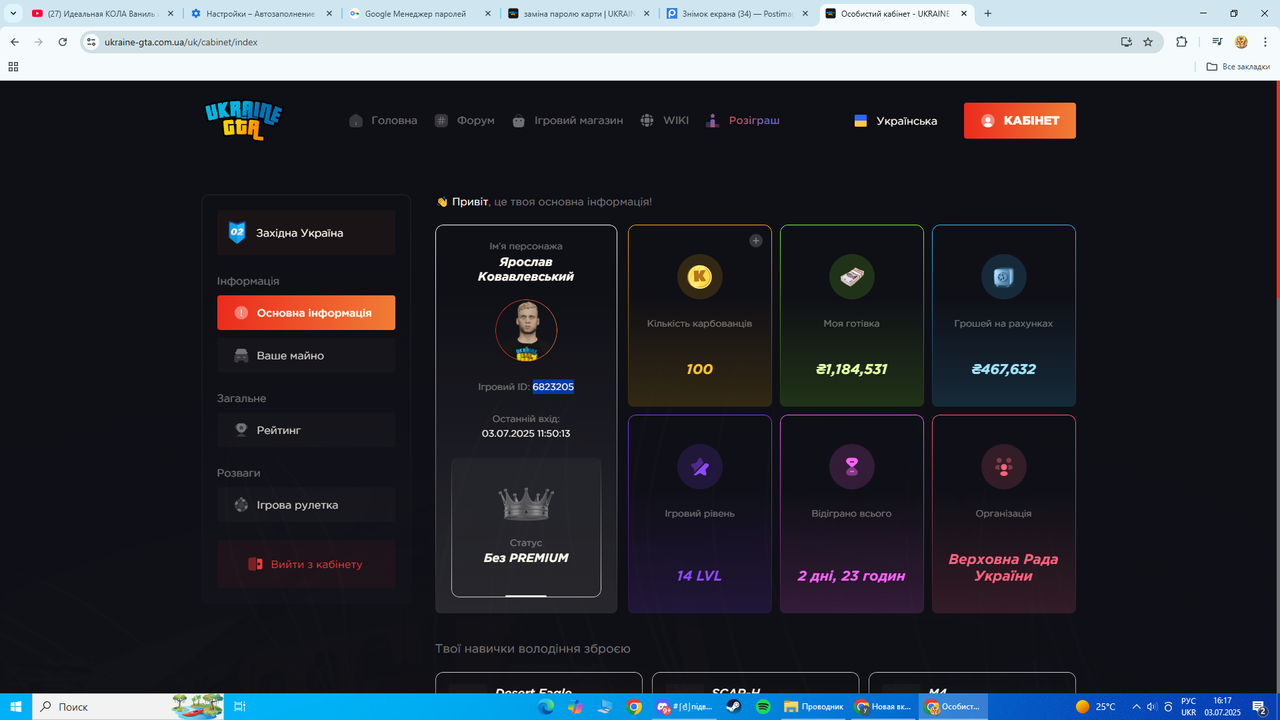Open the site information icon in address bar
1280x720 pixels.
click(91, 42)
